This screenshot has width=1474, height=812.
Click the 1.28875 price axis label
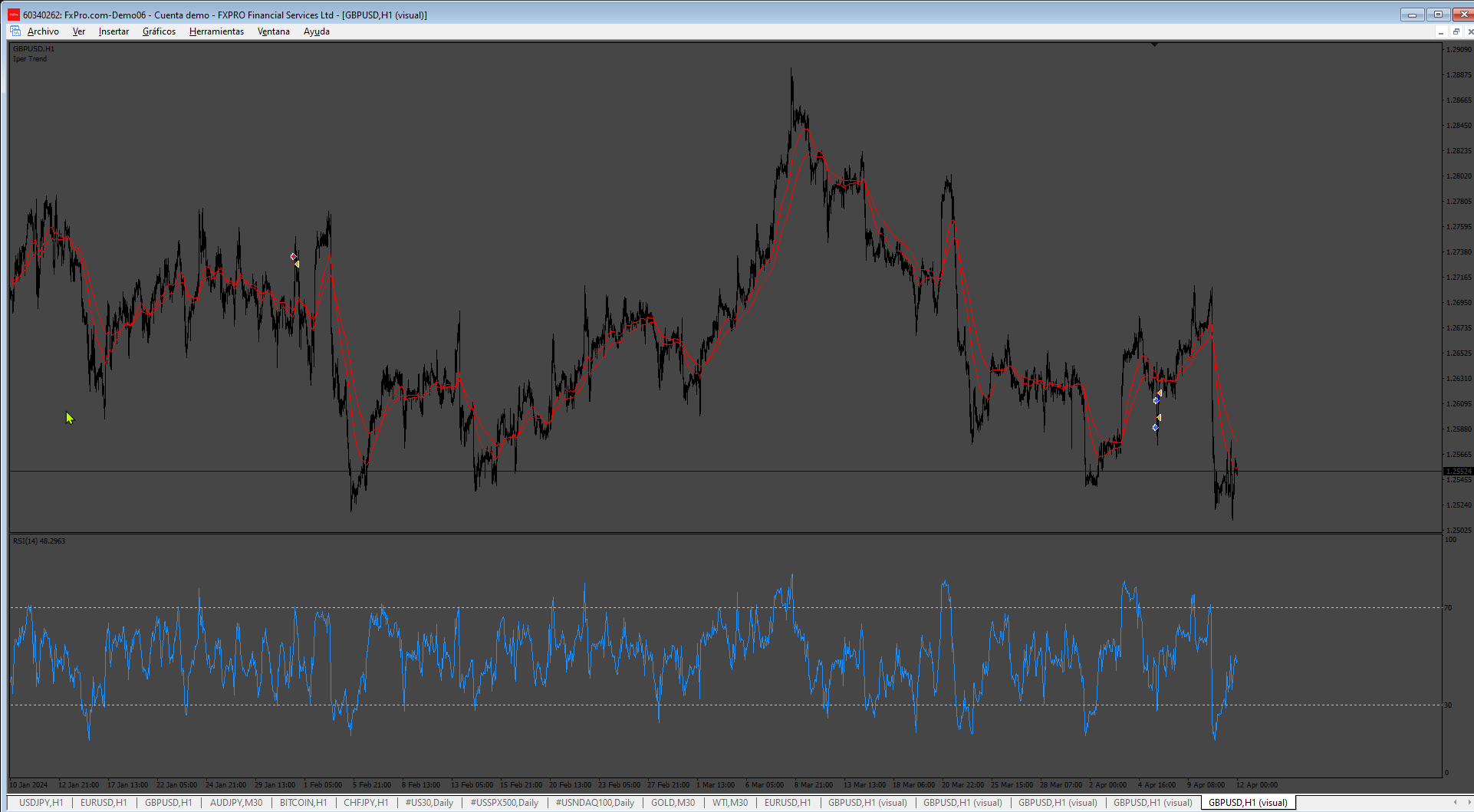tap(1459, 75)
